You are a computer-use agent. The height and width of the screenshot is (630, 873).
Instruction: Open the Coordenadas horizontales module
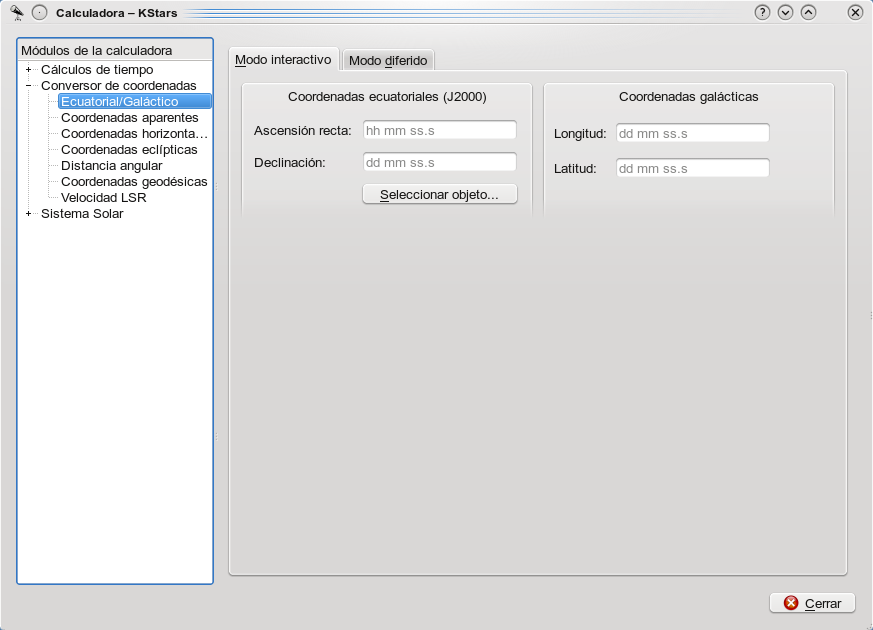coord(134,134)
